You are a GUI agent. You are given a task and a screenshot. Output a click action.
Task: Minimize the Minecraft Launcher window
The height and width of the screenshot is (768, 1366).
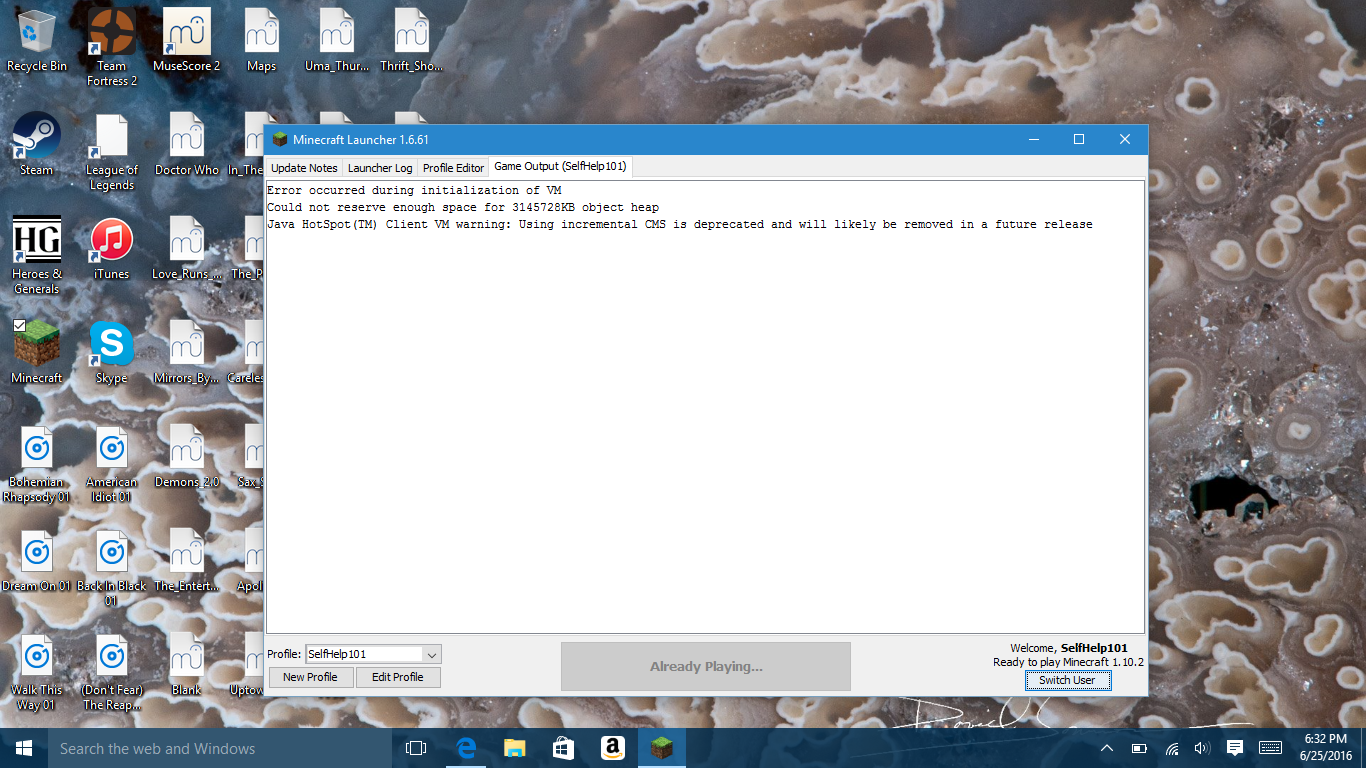click(1033, 140)
